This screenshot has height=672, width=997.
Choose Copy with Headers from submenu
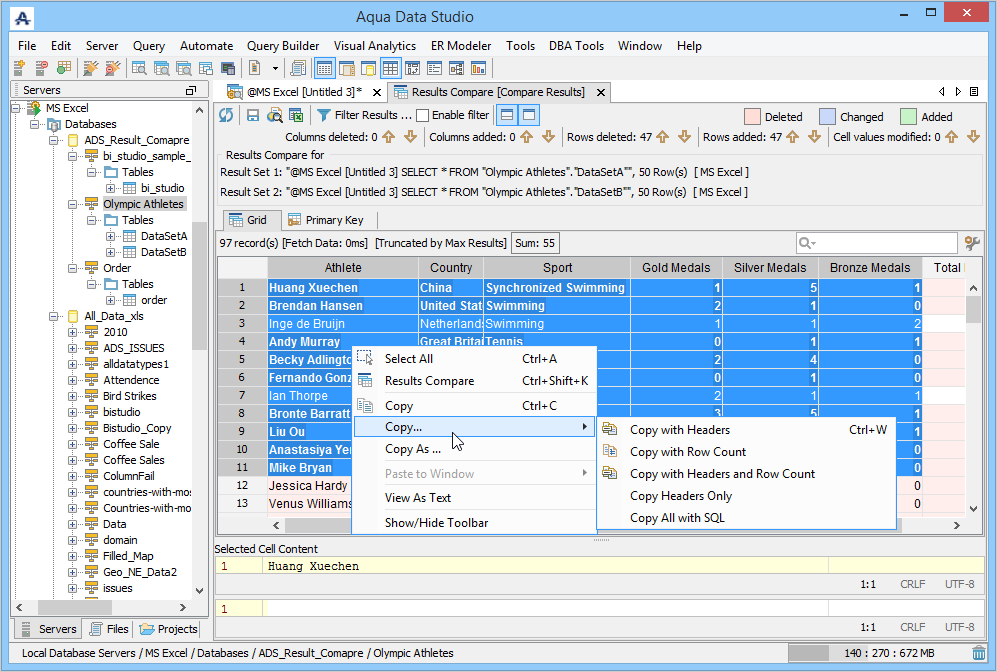[679, 430]
